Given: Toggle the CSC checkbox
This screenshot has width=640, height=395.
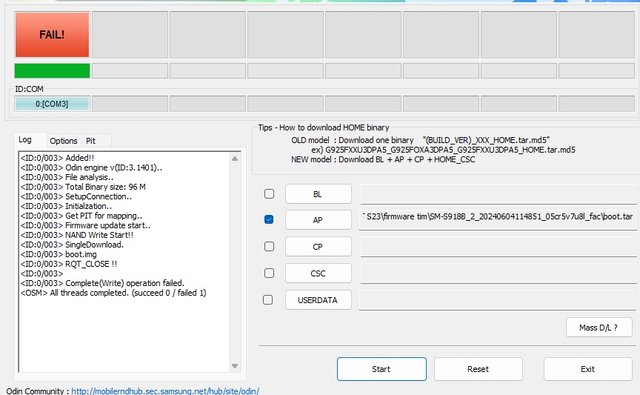Looking at the screenshot, I should coord(269,273).
